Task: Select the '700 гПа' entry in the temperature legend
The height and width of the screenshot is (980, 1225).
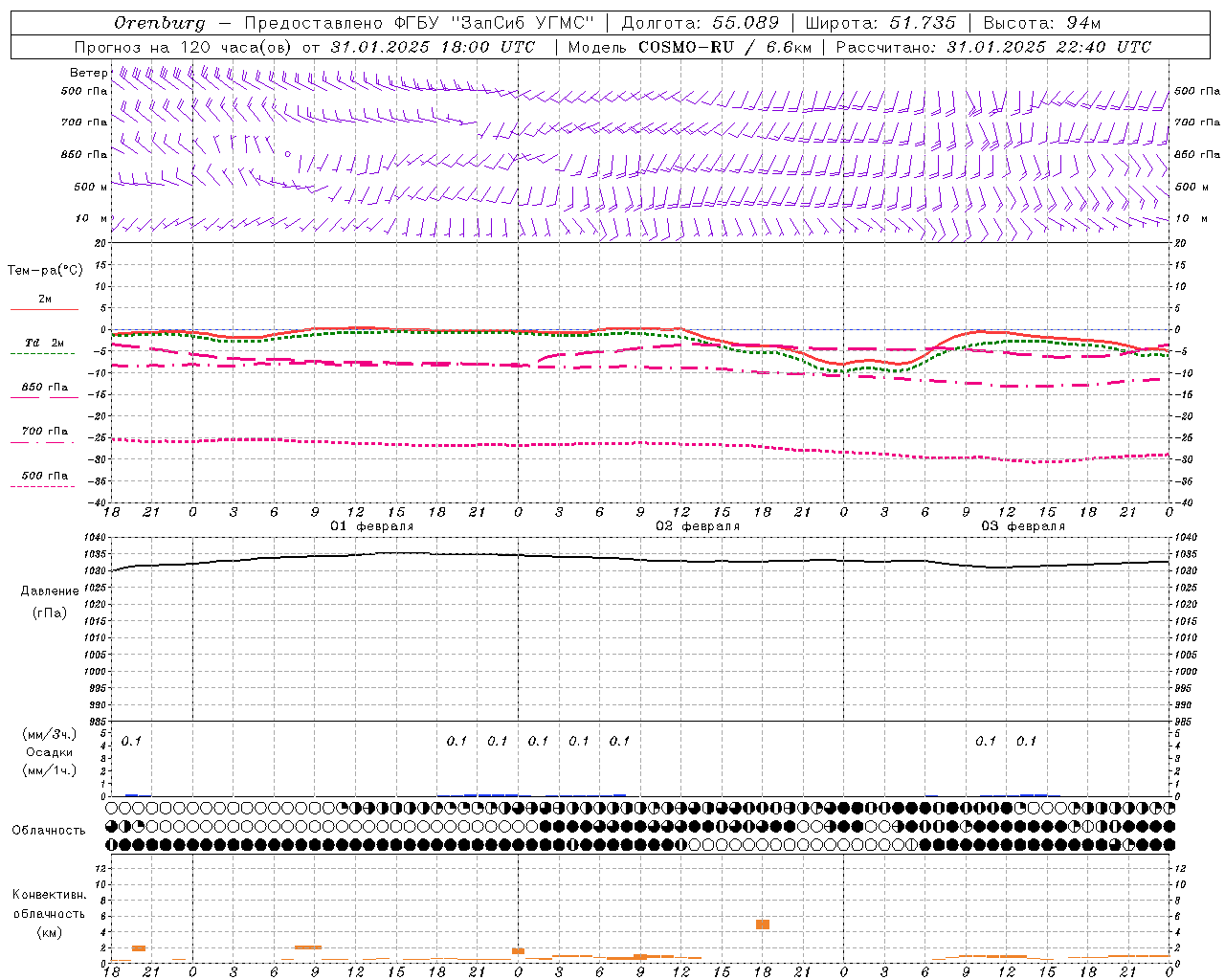Action: coord(45,431)
